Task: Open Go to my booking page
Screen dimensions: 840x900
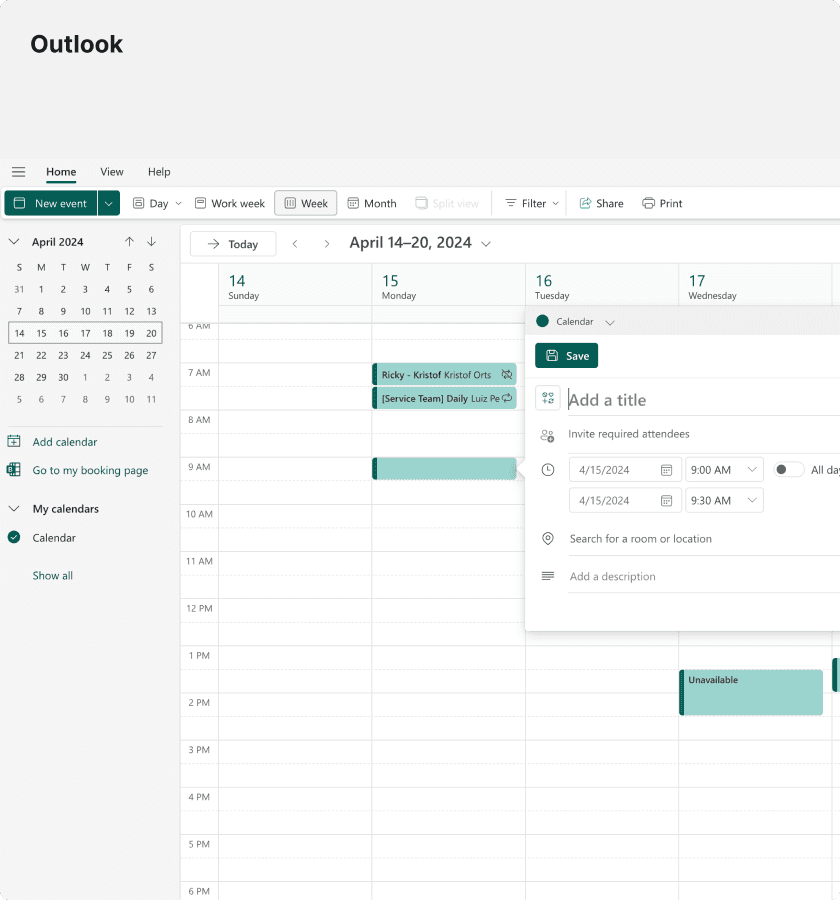Action: pos(90,470)
